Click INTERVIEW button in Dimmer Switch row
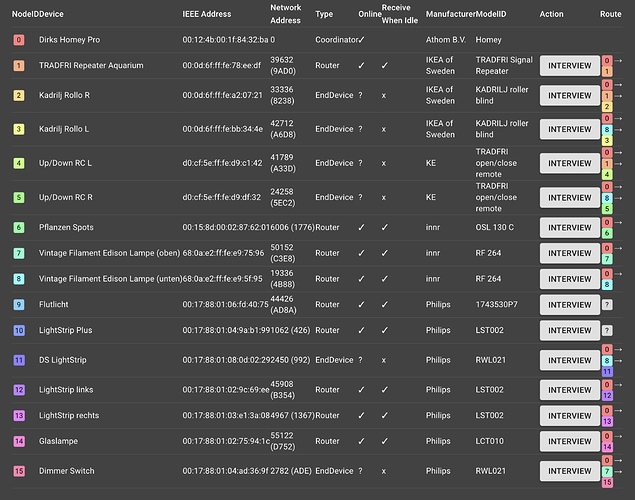Image resolution: width=635 pixels, height=500 pixels. click(x=569, y=471)
